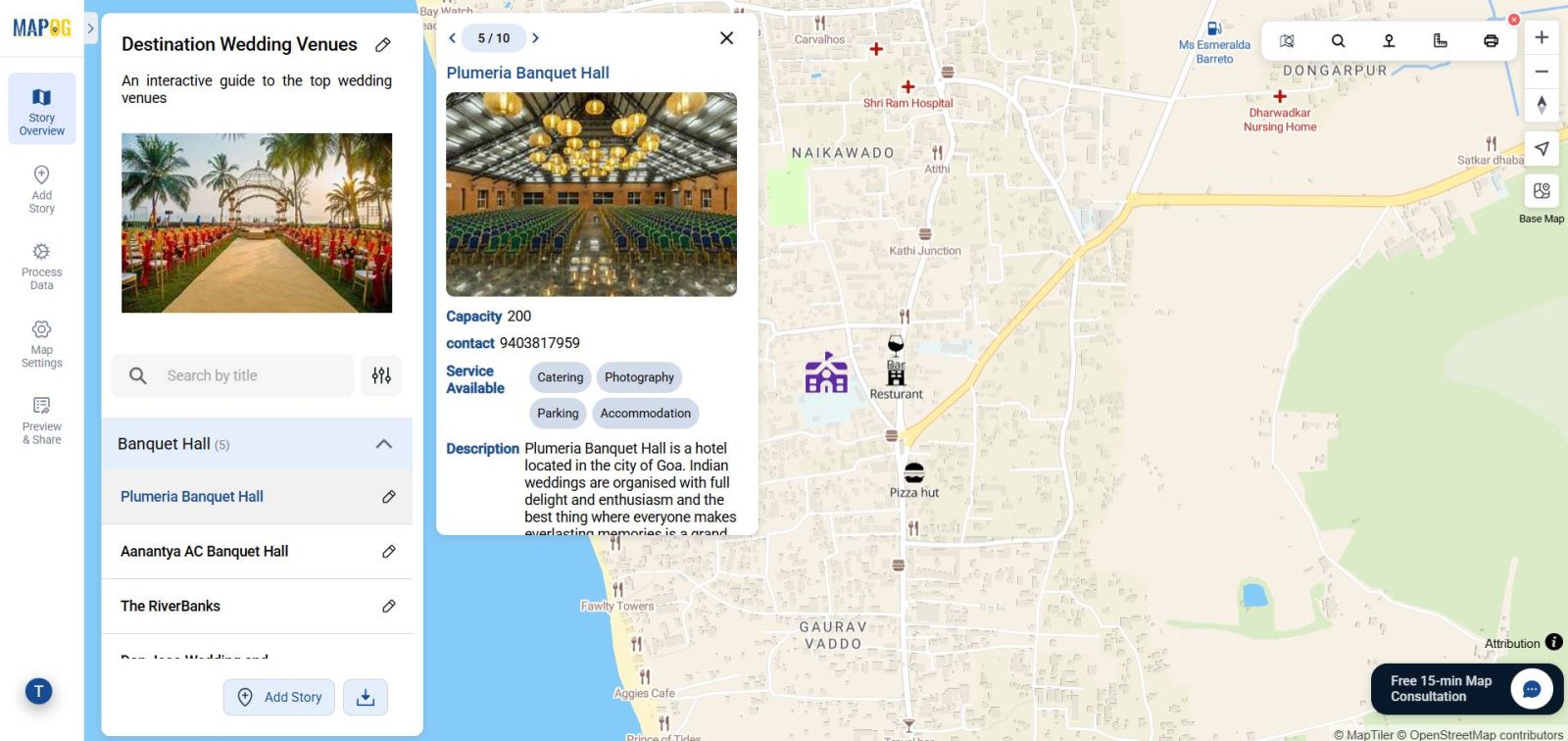Click the Add Story button
The width and height of the screenshot is (1568, 741).
click(279, 697)
